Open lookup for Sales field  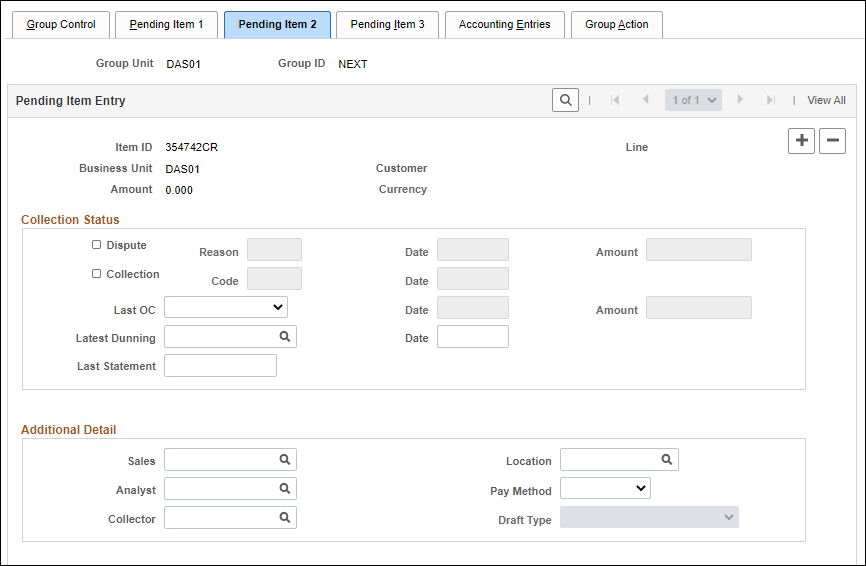tap(284, 459)
